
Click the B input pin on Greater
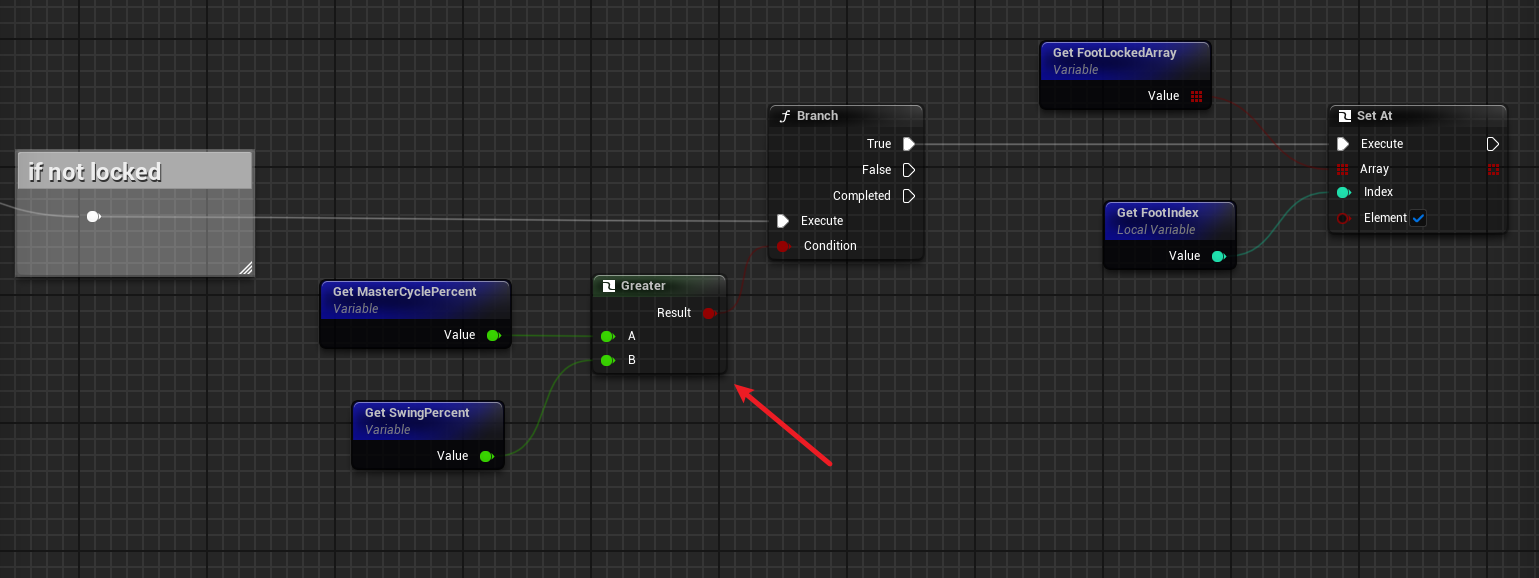coord(607,360)
